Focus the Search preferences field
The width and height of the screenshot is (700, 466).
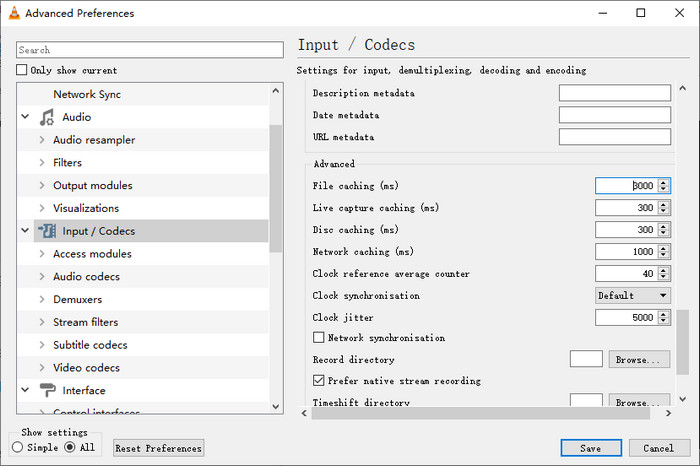[150, 50]
